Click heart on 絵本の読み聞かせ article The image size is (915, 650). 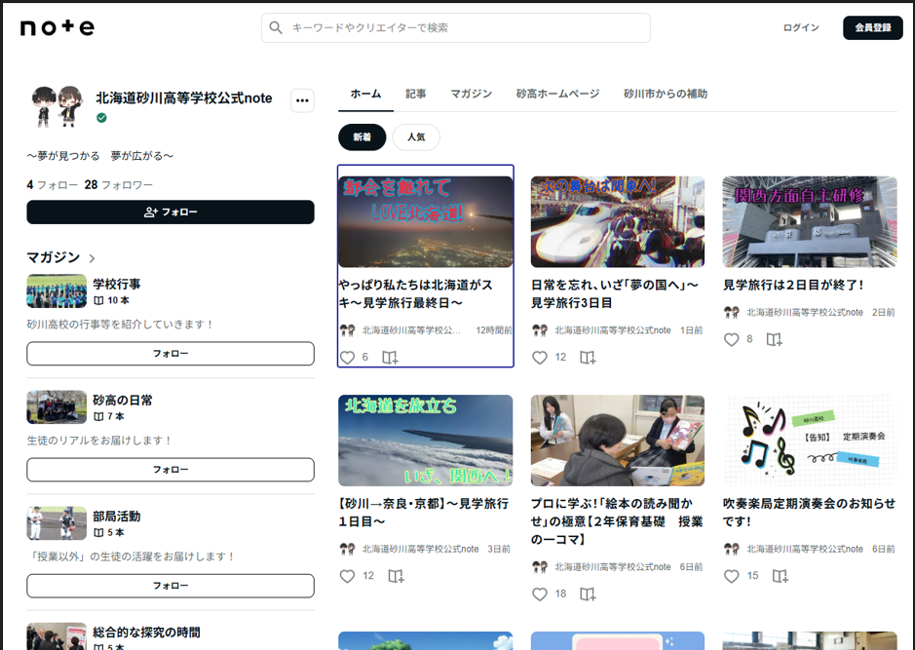[x=539, y=594]
